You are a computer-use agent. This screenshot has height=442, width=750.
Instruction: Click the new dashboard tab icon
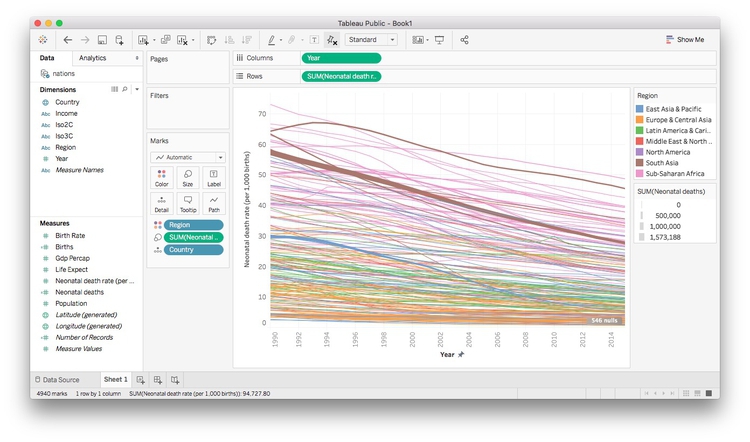[158, 380]
